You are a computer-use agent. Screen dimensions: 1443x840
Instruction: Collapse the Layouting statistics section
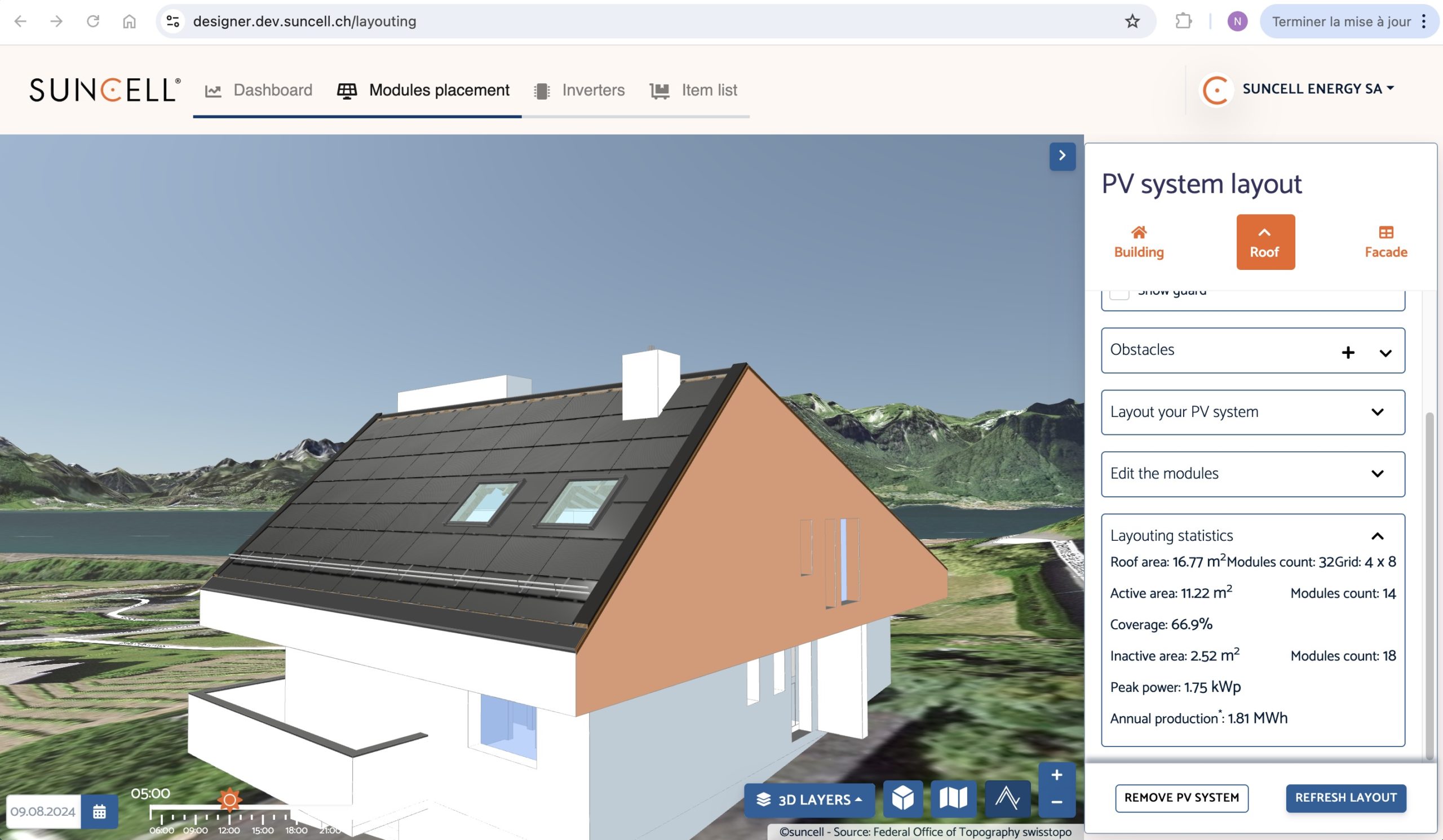click(1377, 536)
